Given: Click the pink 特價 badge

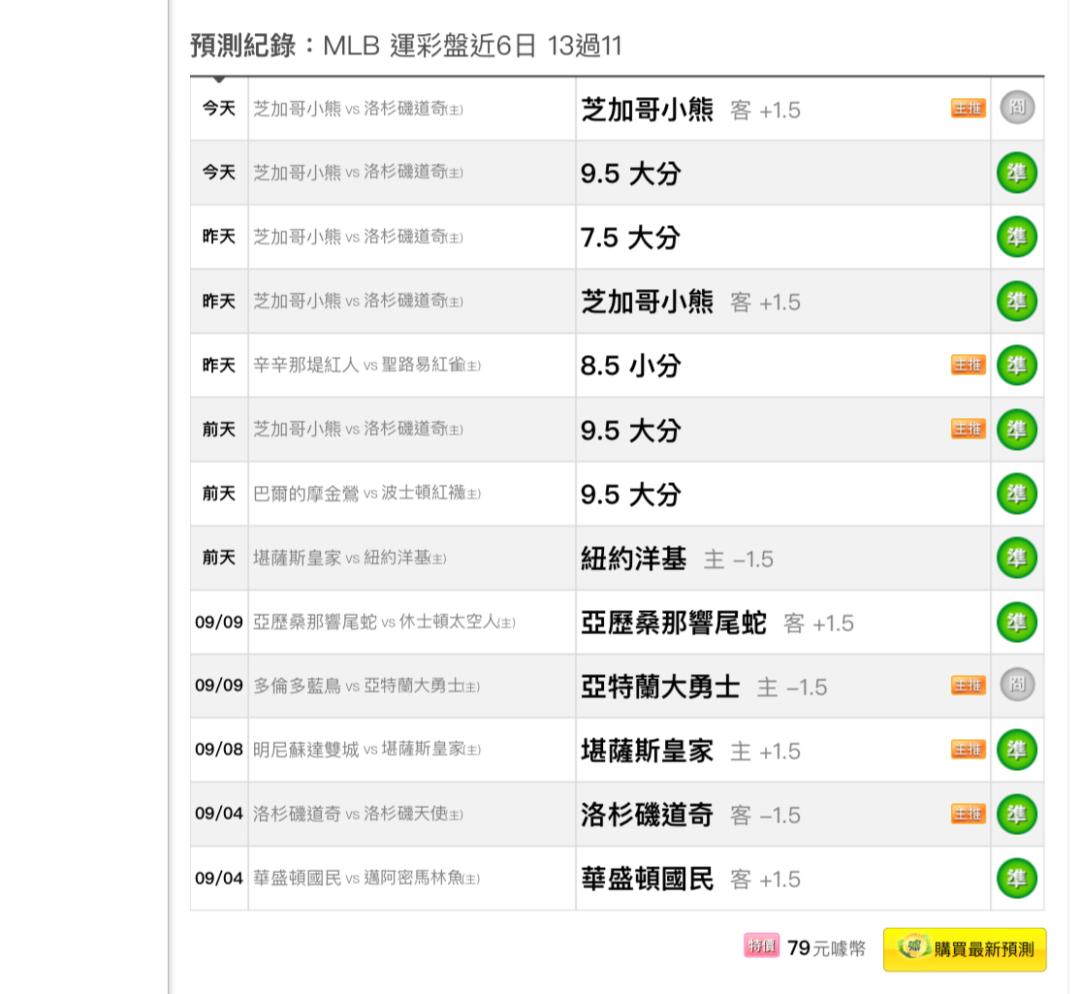Looking at the screenshot, I should click(761, 946).
